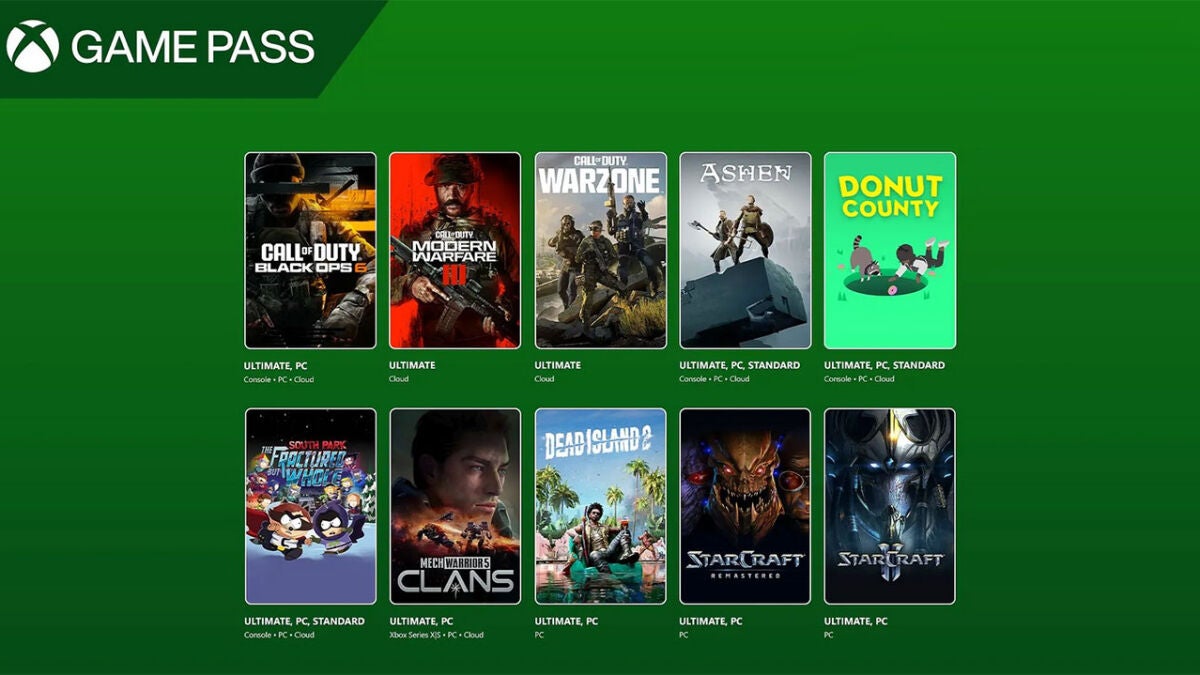Click the Xbox logo icon
The width and height of the screenshot is (1200, 675).
point(33,47)
